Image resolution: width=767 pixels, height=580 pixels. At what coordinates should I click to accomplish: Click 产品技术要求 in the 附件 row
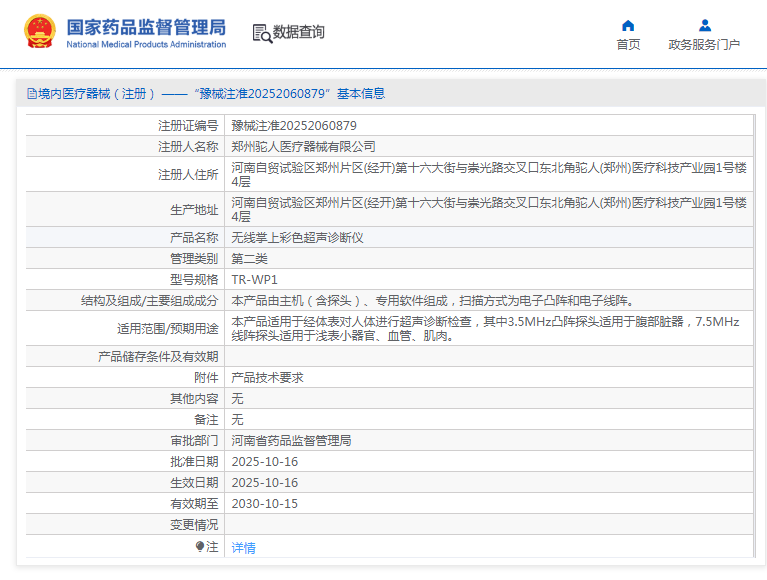(x=267, y=378)
